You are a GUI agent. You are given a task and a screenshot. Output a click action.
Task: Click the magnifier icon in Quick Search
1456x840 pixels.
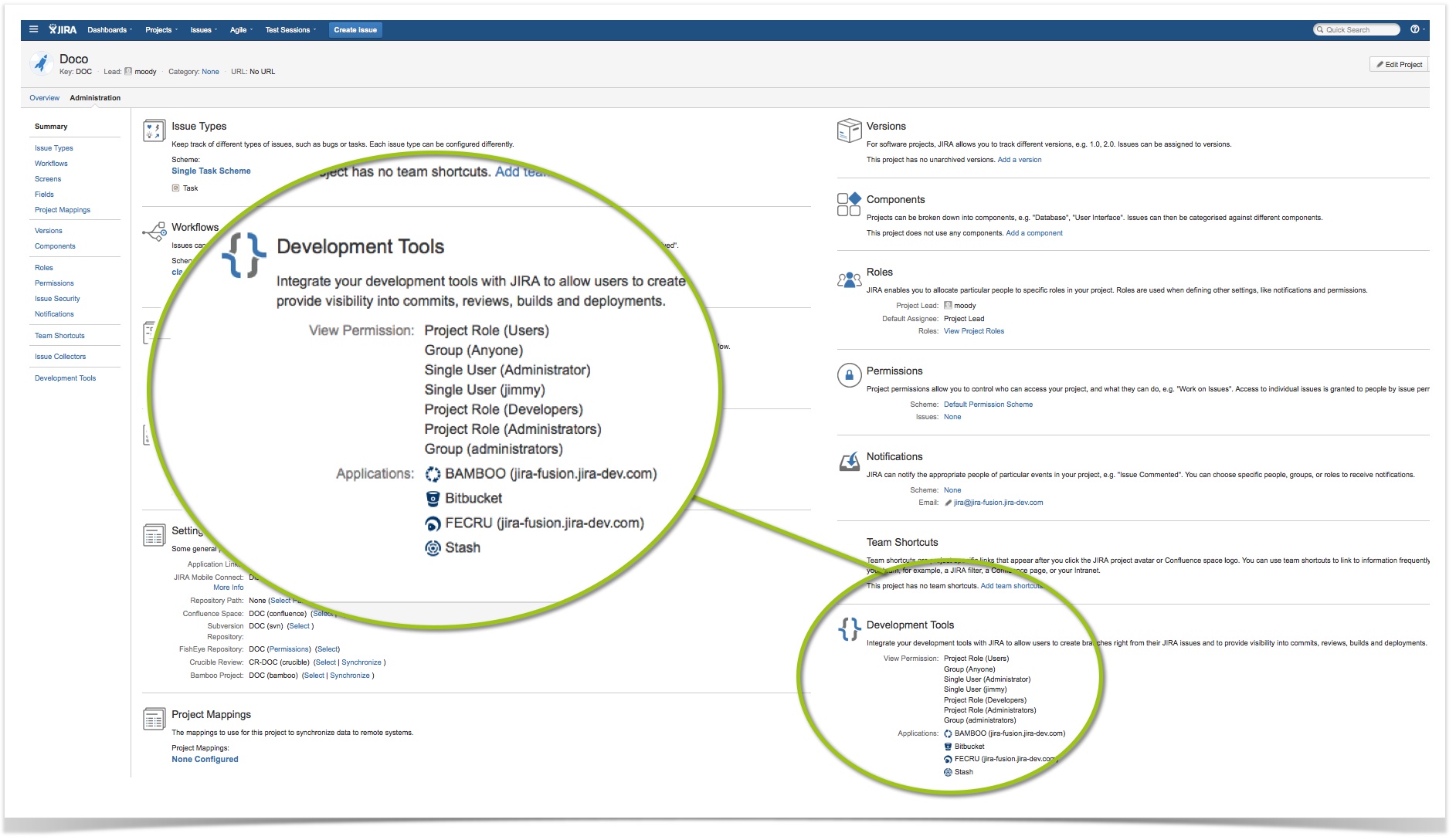[x=1320, y=30]
